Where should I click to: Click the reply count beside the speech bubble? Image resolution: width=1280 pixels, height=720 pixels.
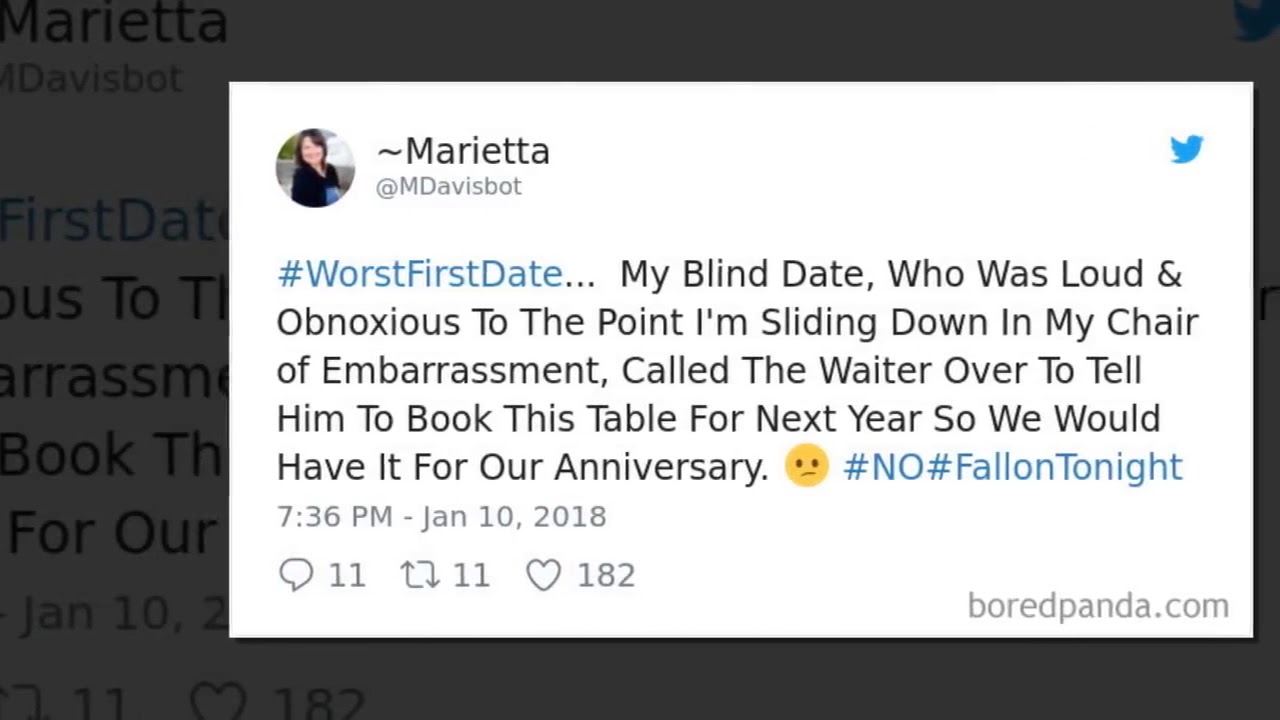click(347, 575)
